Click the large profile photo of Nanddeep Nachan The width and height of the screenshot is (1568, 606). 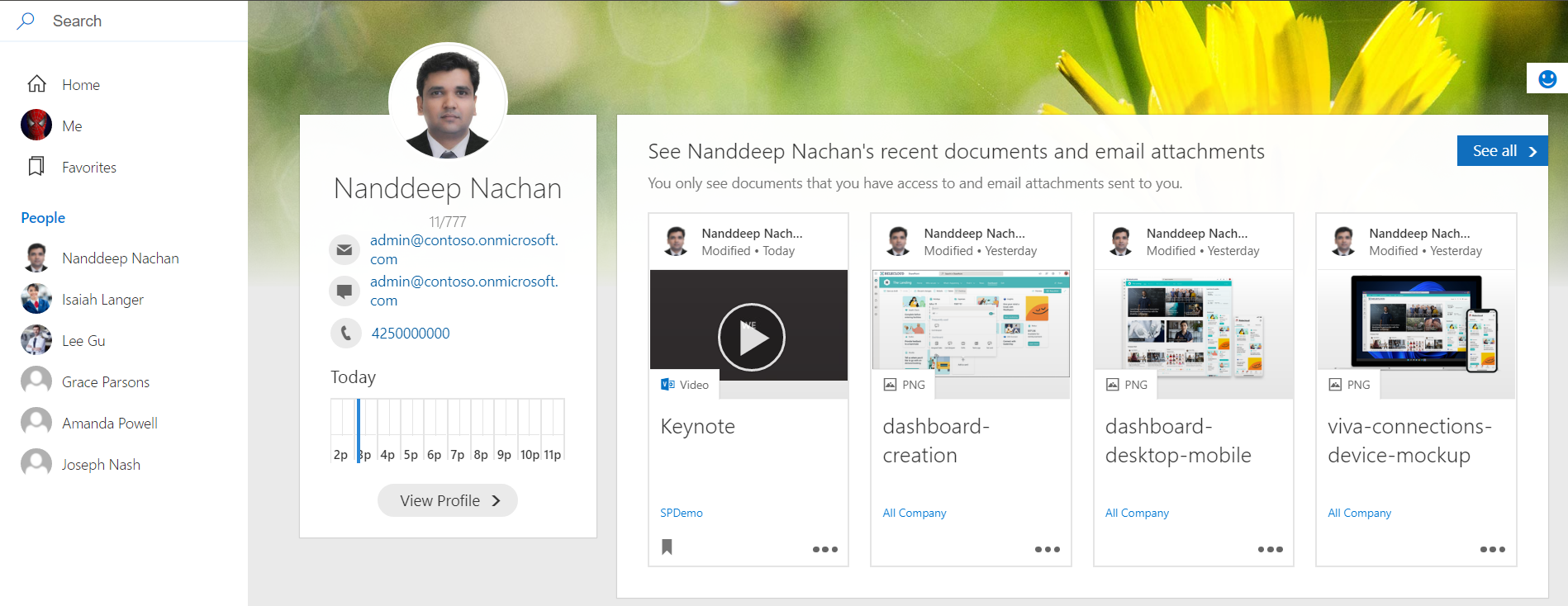(x=448, y=101)
